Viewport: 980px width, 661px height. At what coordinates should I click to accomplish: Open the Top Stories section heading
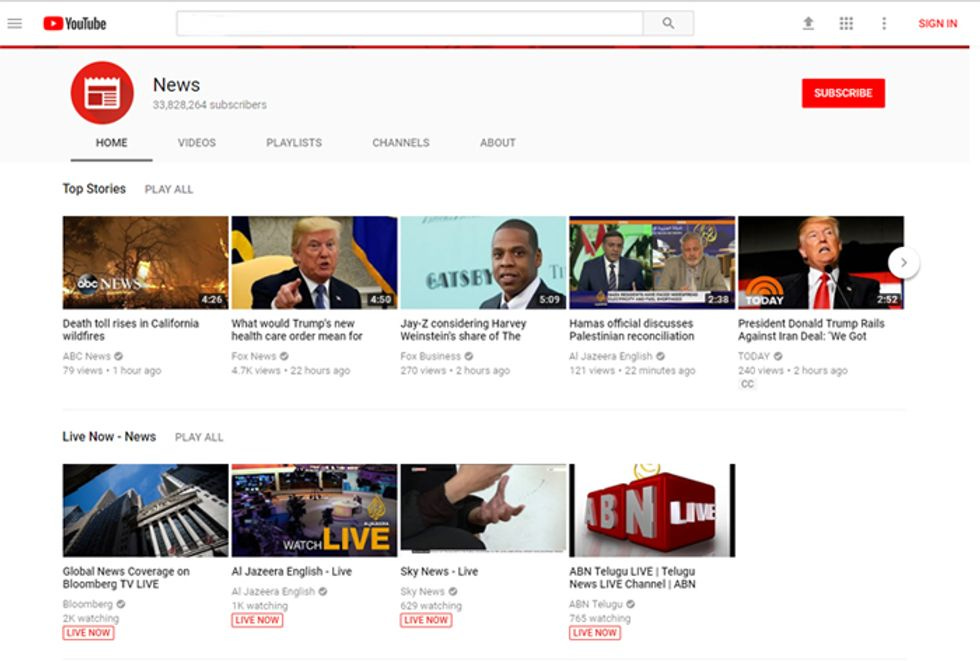[94, 189]
